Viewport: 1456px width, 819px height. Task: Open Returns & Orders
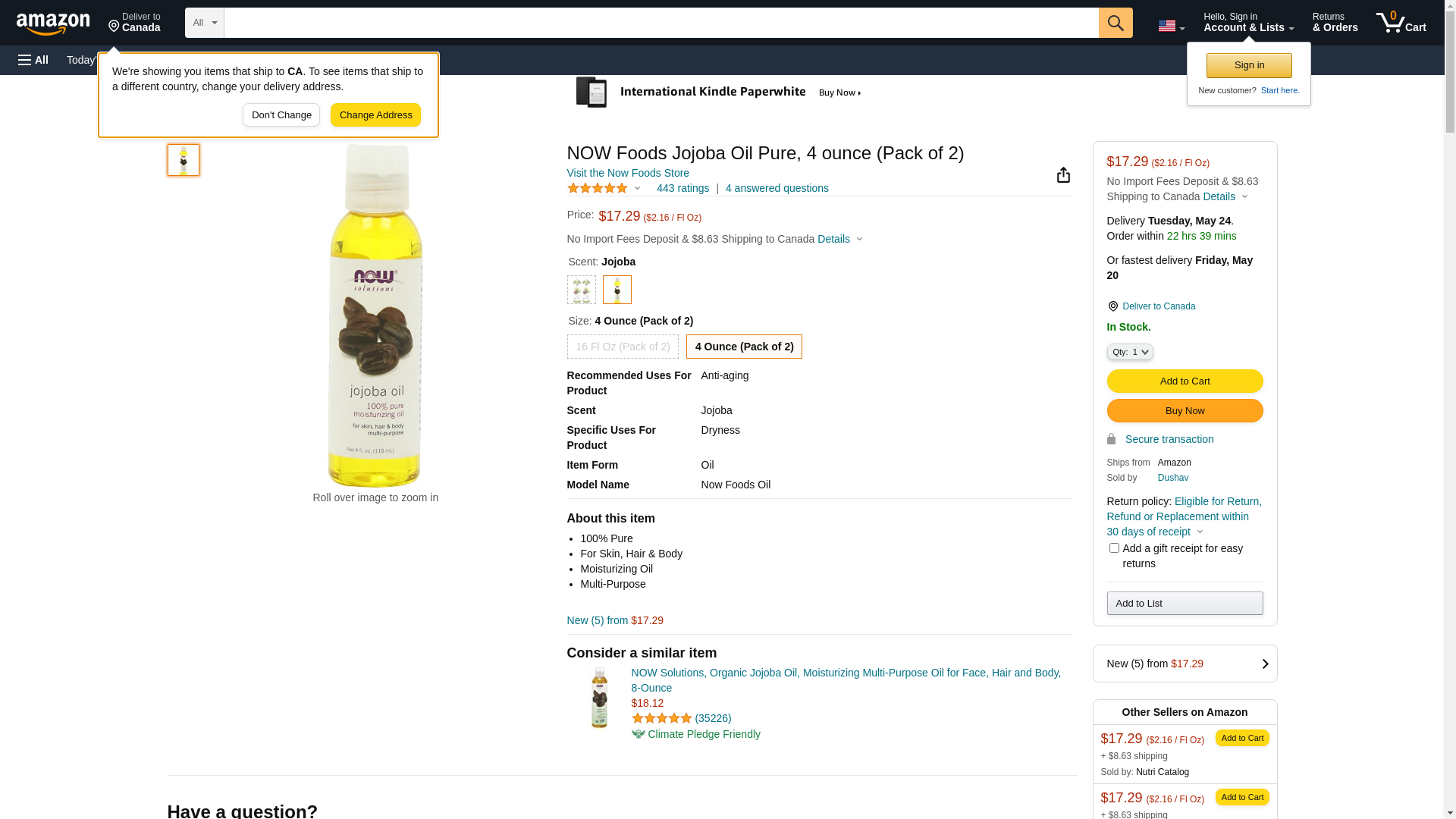pos(1335,23)
